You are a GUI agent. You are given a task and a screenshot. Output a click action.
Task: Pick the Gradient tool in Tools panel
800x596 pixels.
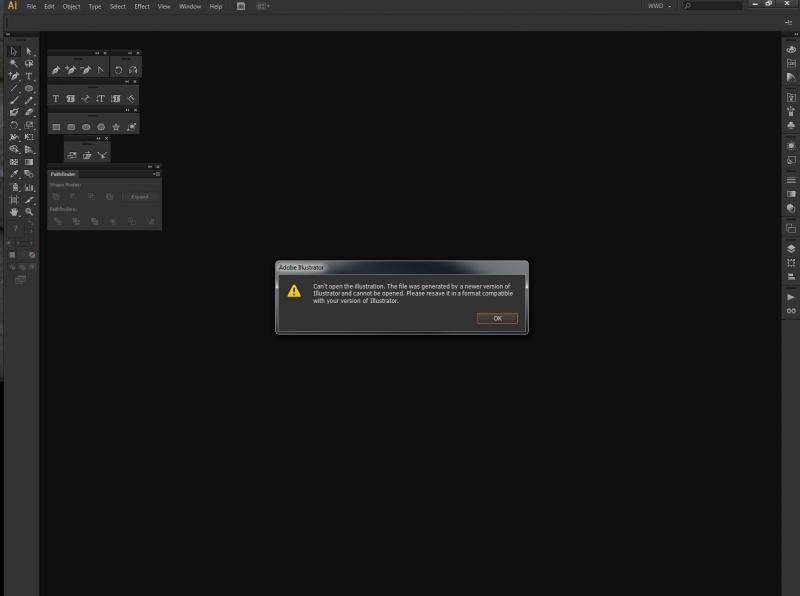point(29,162)
